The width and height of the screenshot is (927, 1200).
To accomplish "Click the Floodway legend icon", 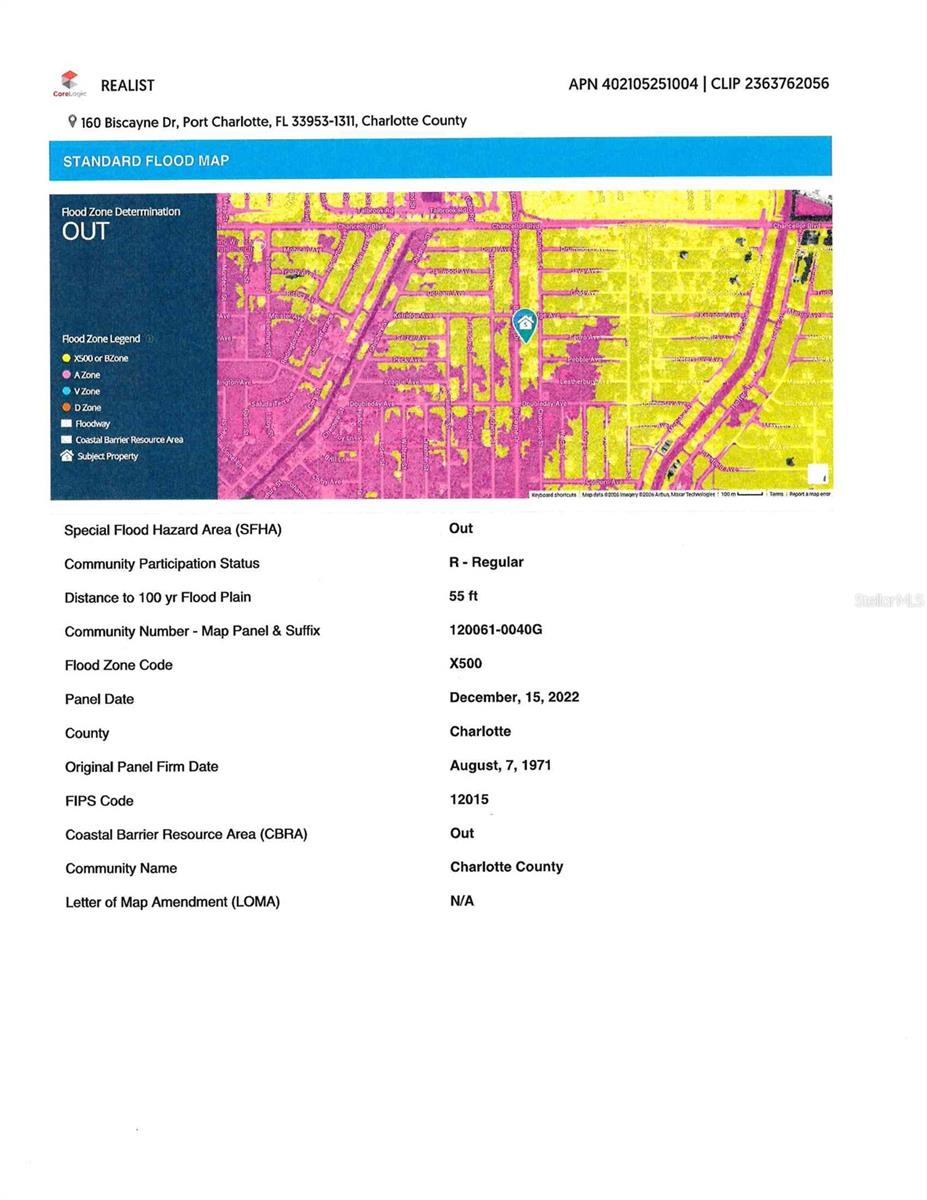I will [x=67, y=424].
